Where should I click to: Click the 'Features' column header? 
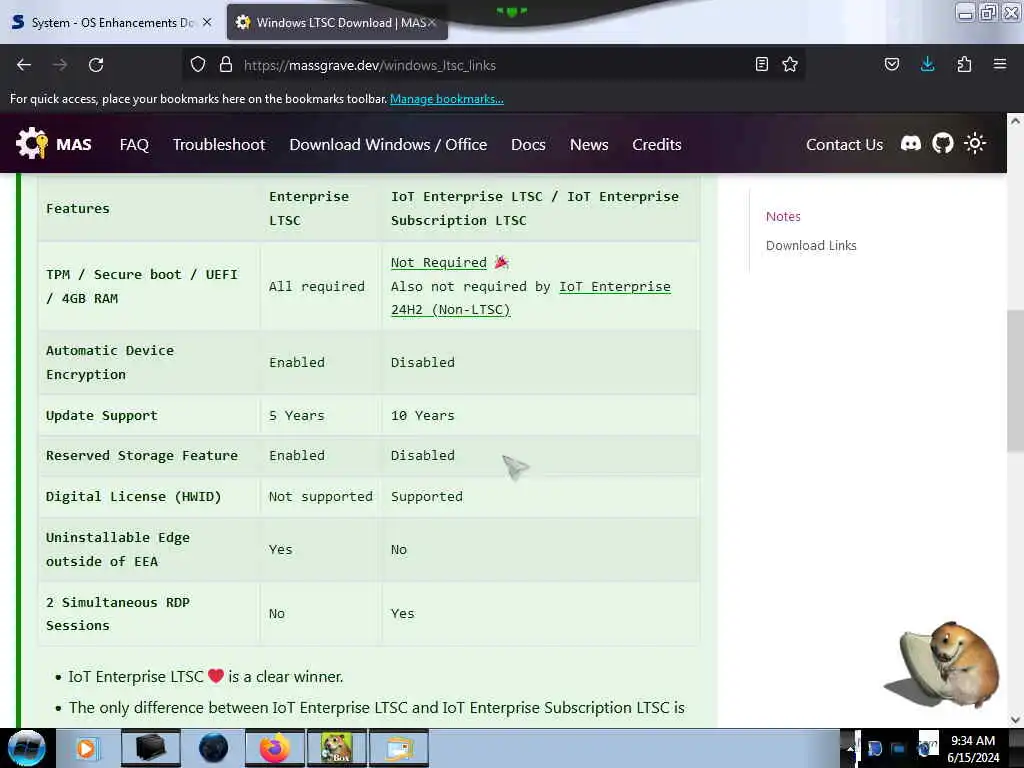pyautogui.click(x=78, y=208)
